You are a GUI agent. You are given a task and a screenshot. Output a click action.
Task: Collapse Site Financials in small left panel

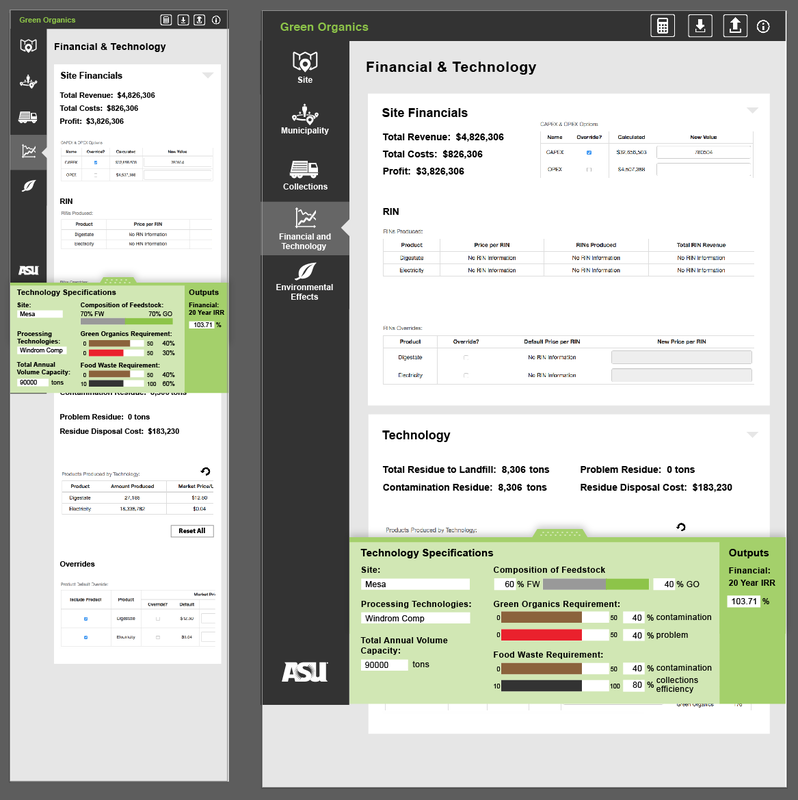coord(207,75)
